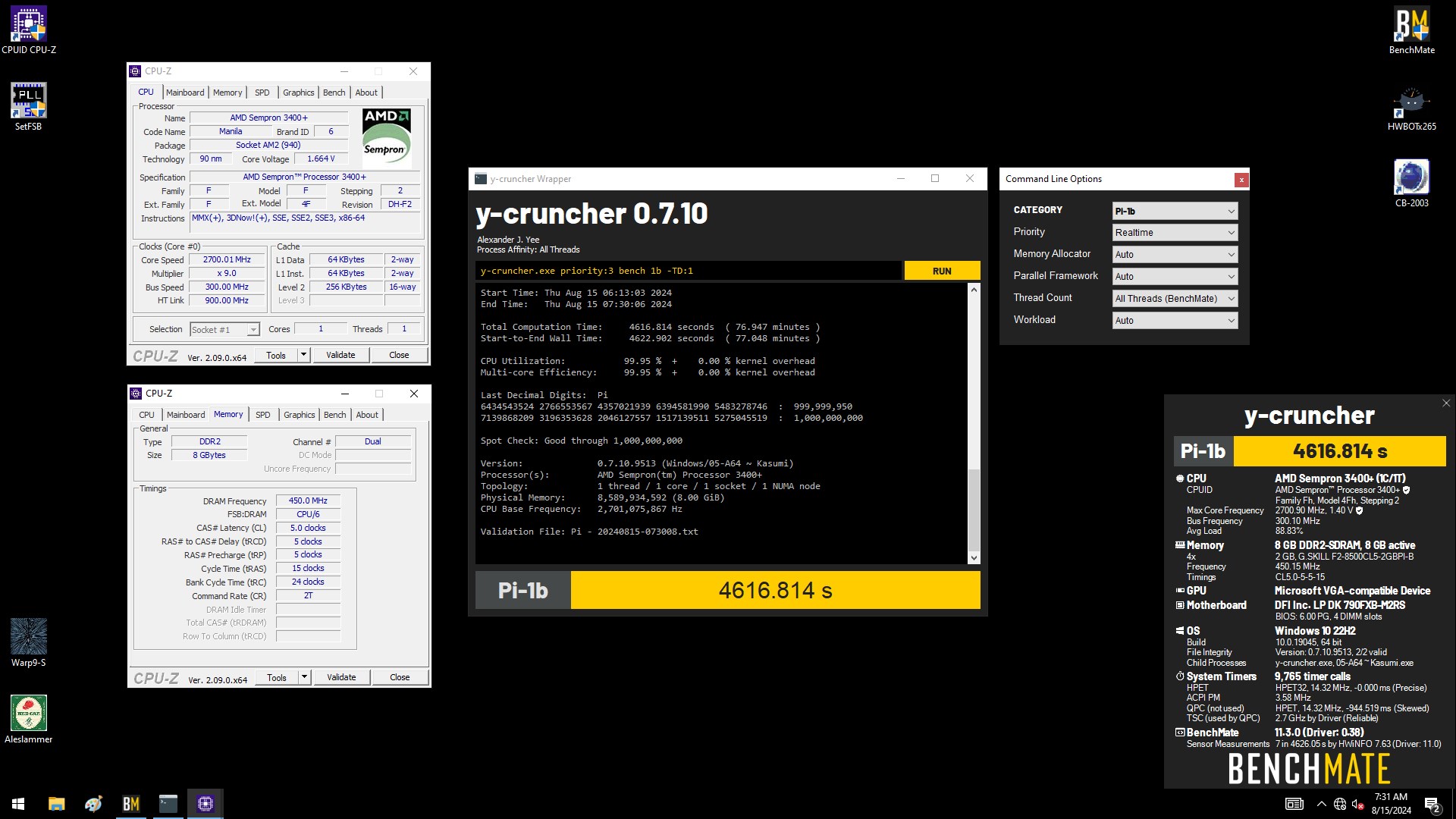The image size is (1456, 819).
Task: Click y-cruncher output scrollbar up arrow
Action: (x=974, y=290)
